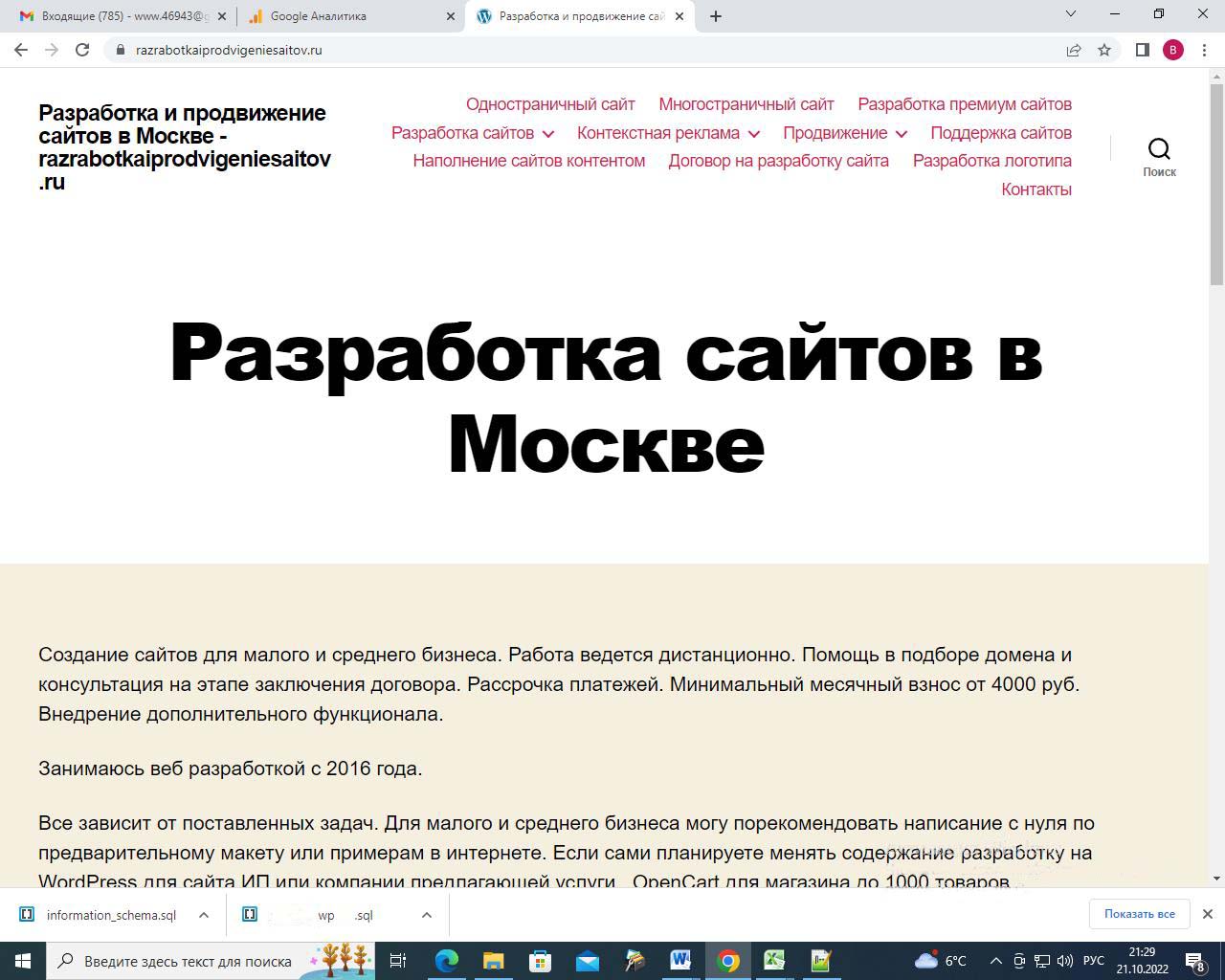Open the Chrome three-dot menu
The image size is (1225, 980).
pyautogui.click(x=1204, y=50)
